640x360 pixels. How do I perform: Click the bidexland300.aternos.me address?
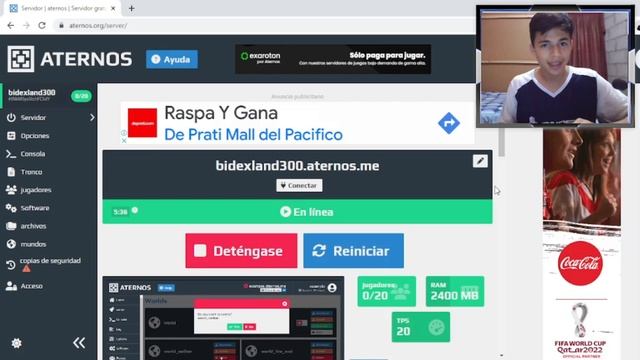click(x=297, y=166)
